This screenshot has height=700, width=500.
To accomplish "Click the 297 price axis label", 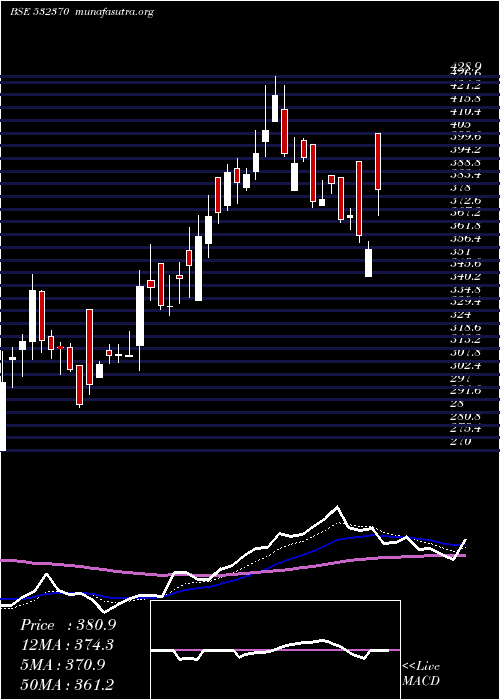I will [x=460, y=378].
